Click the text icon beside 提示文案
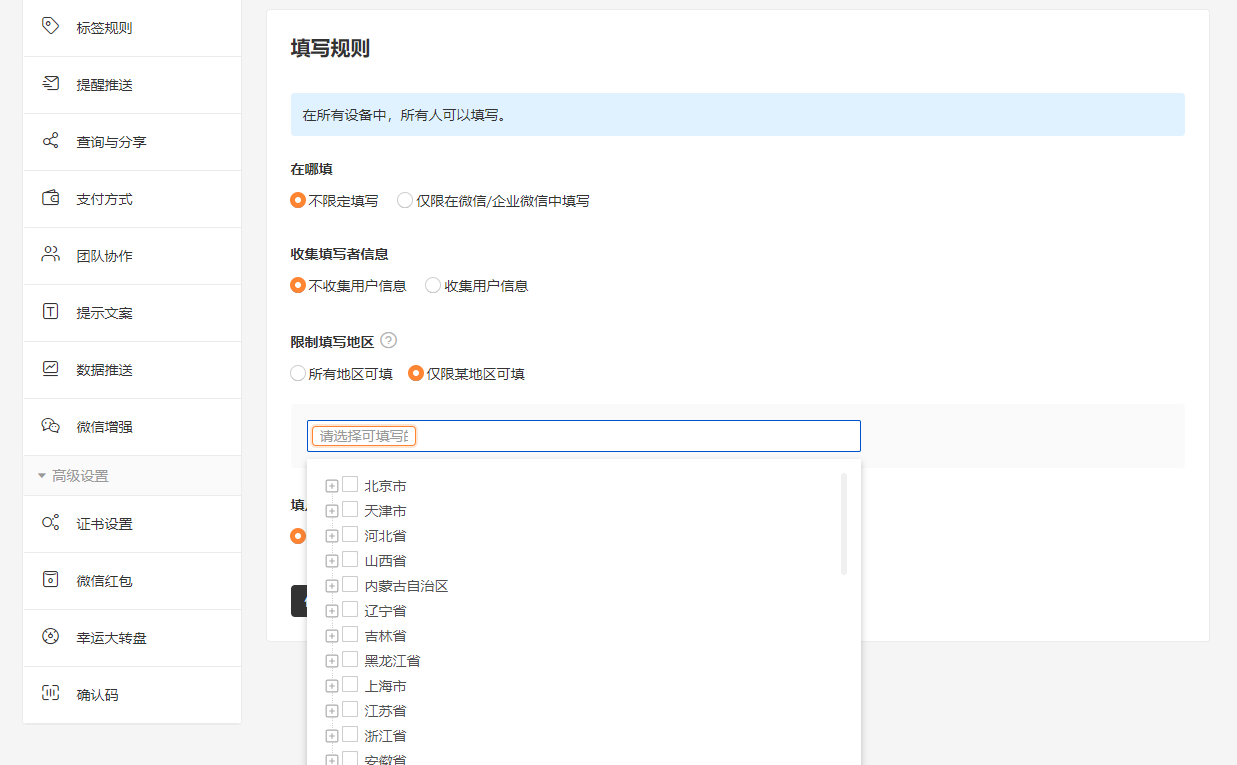Image resolution: width=1237 pixels, height=765 pixels. (50, 312)
